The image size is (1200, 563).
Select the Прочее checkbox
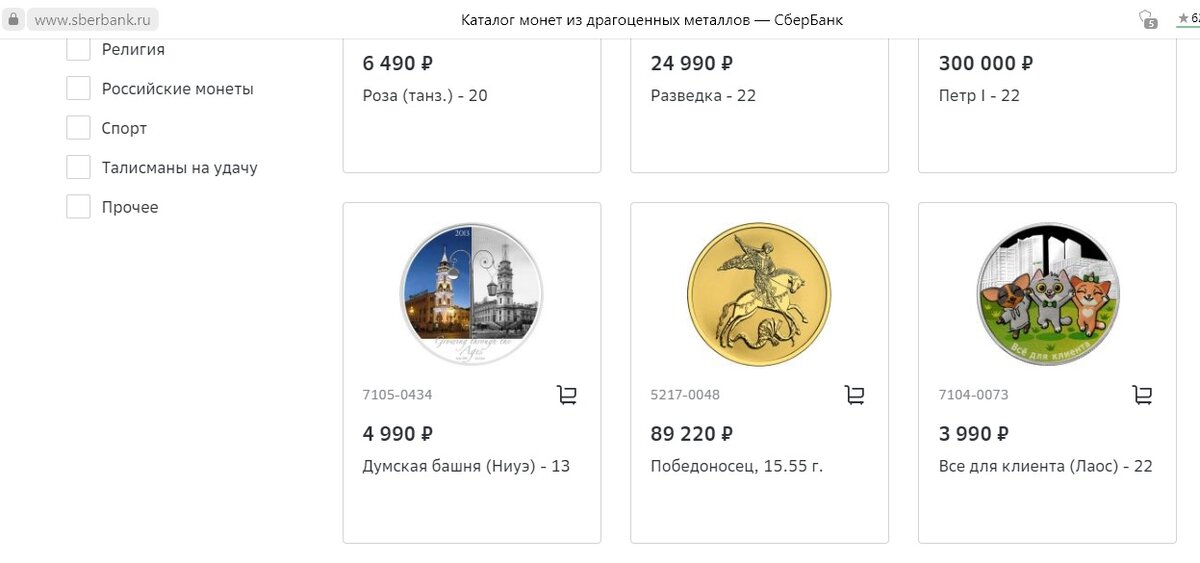79,207
